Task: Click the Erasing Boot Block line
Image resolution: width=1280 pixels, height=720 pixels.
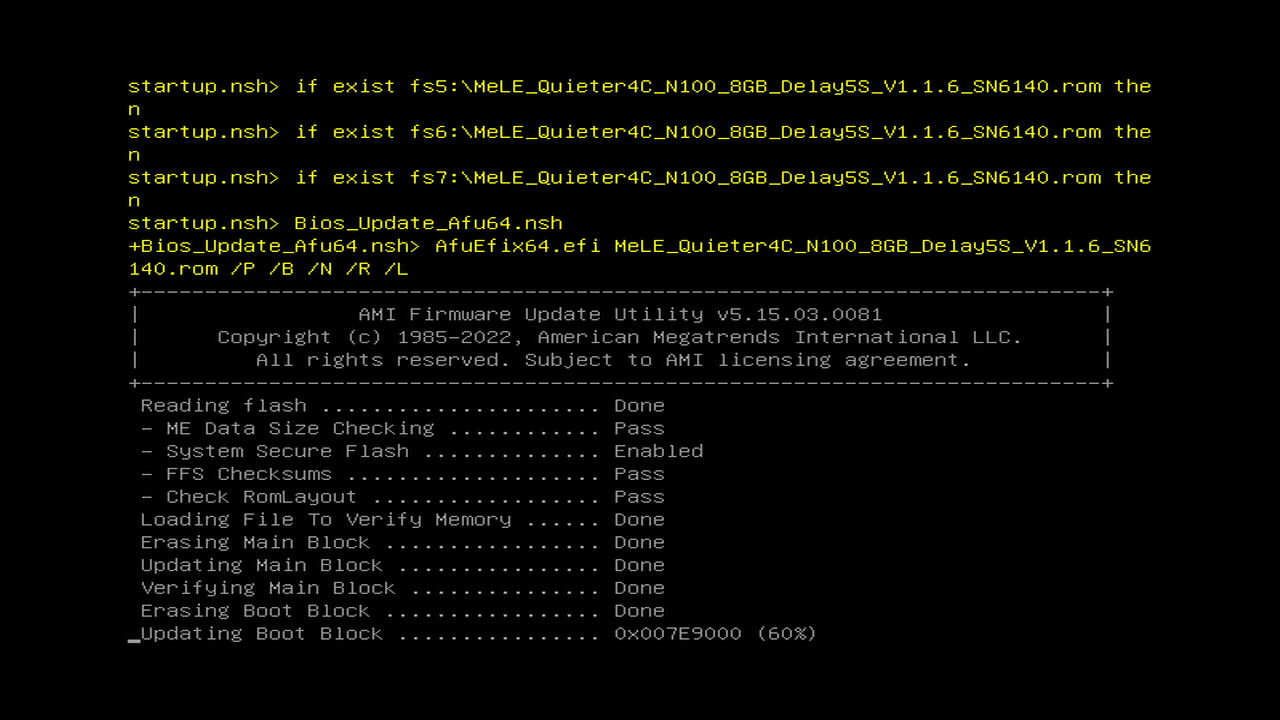Action: [x=402, y=611]
